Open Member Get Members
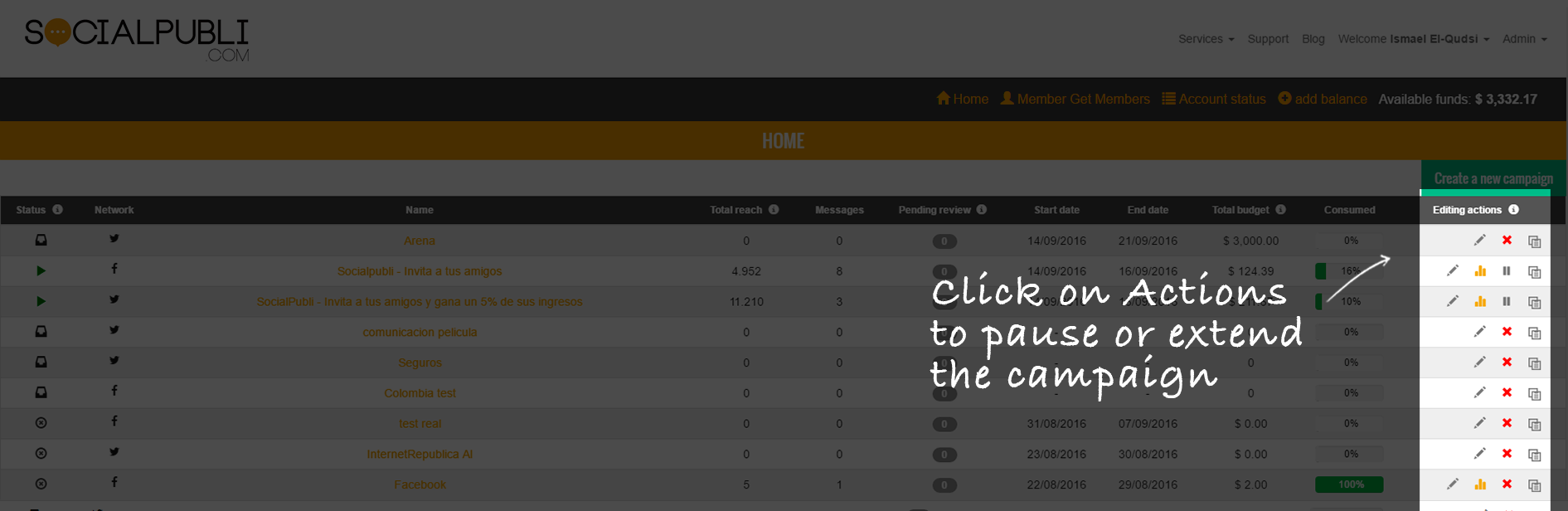Image resolution: width=1568 pixels, height=511 pixels. pos(1075,99)
